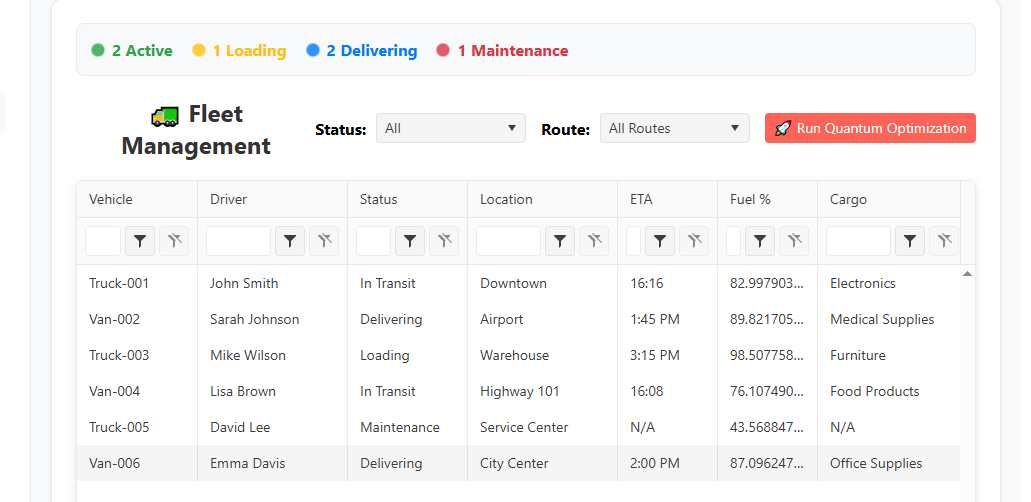This screenshot has height=502, width=1031.
Task: Clear the Status column filter
Action: pyautogui.click(x=444, y=241)
